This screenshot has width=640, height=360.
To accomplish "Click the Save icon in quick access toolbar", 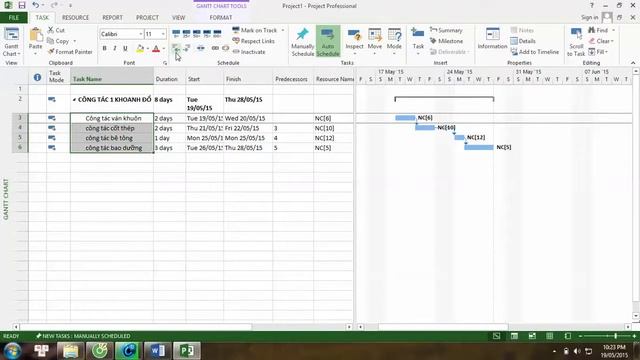I will click(x=22, y=6).
